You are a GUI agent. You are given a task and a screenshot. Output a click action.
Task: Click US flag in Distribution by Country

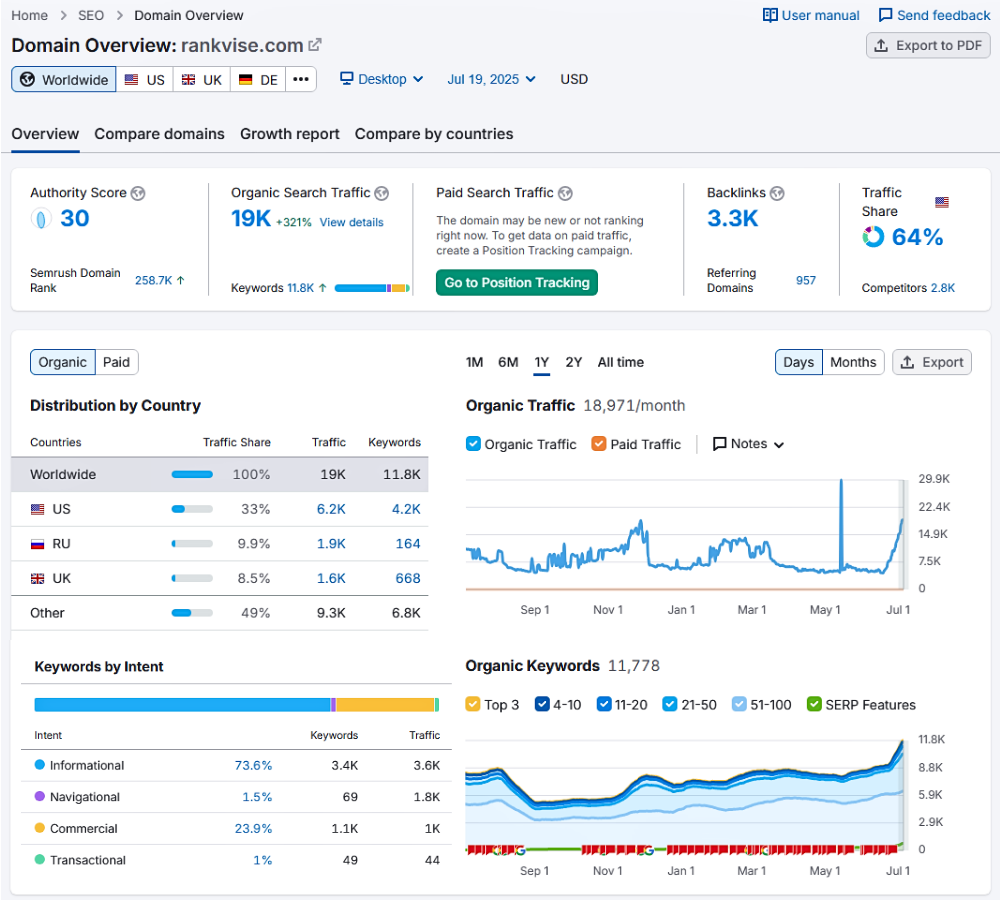coord(38,510)
